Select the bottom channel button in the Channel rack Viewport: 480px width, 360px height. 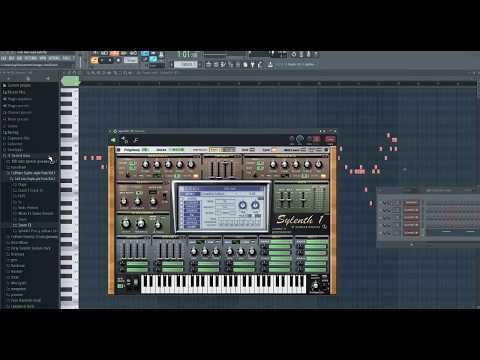pos(411,233)
